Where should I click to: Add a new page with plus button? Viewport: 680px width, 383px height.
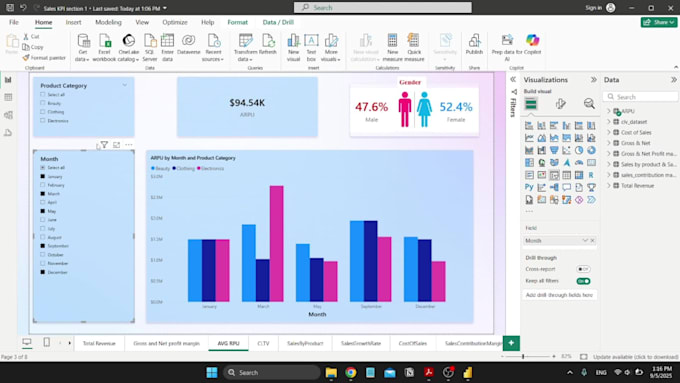point(511,343)
